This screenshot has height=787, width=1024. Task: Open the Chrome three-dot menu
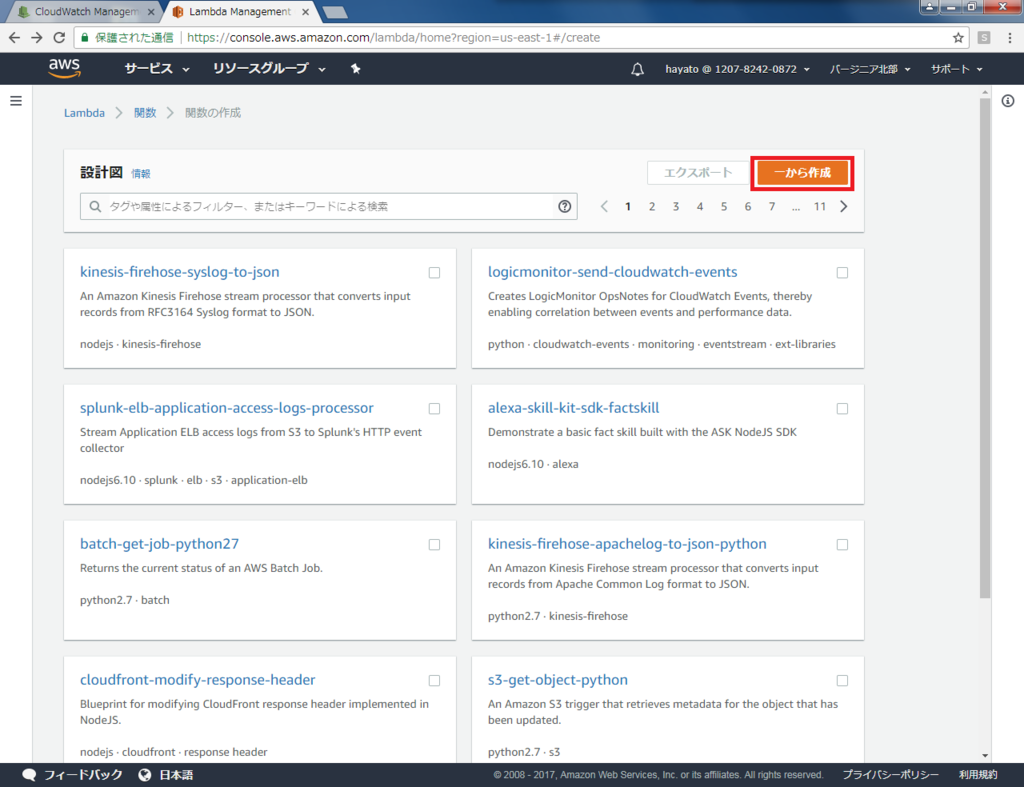point(1010,38)
